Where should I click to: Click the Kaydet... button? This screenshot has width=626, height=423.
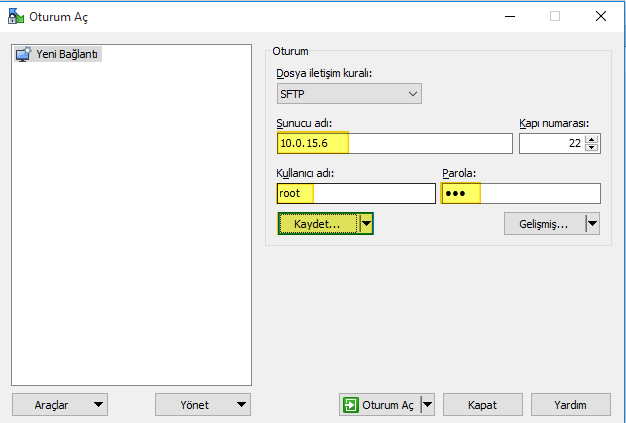point(318,224)
